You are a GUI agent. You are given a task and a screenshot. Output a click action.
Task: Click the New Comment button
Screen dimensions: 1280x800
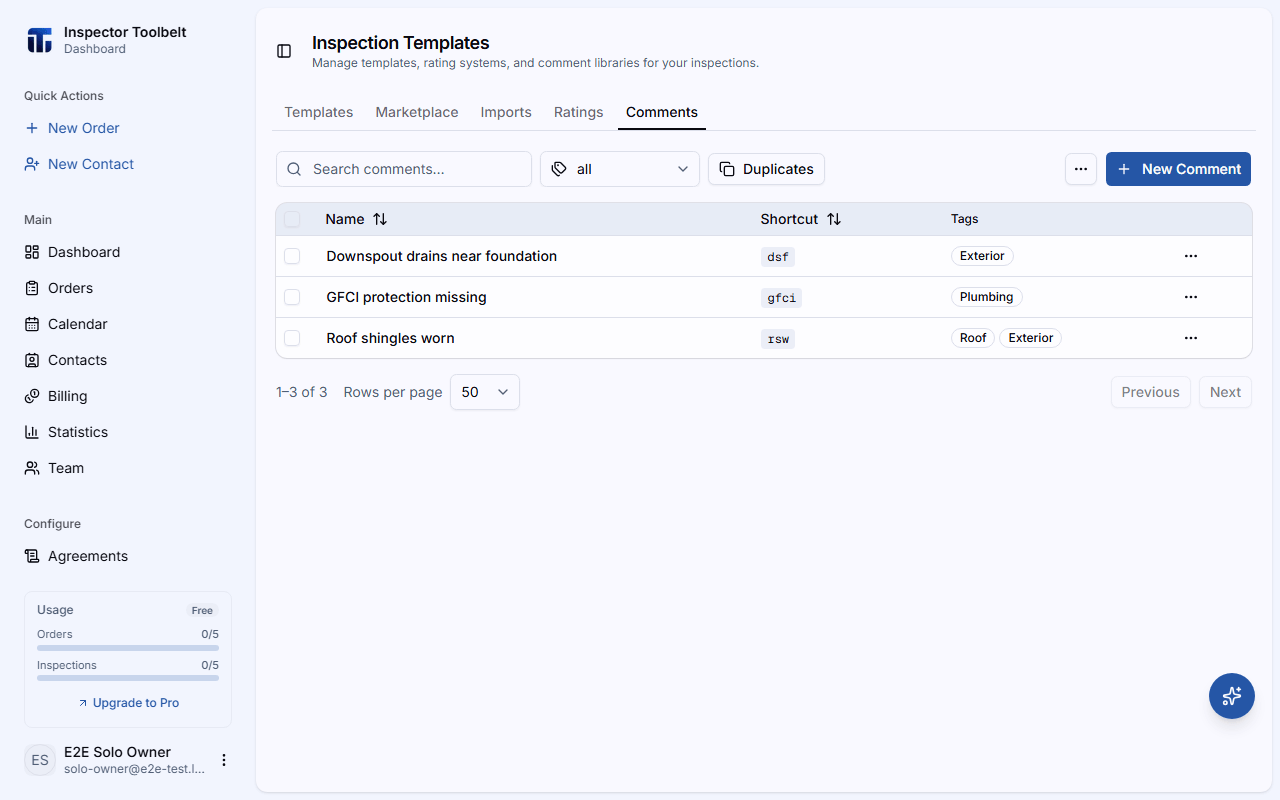[1178, 169]
